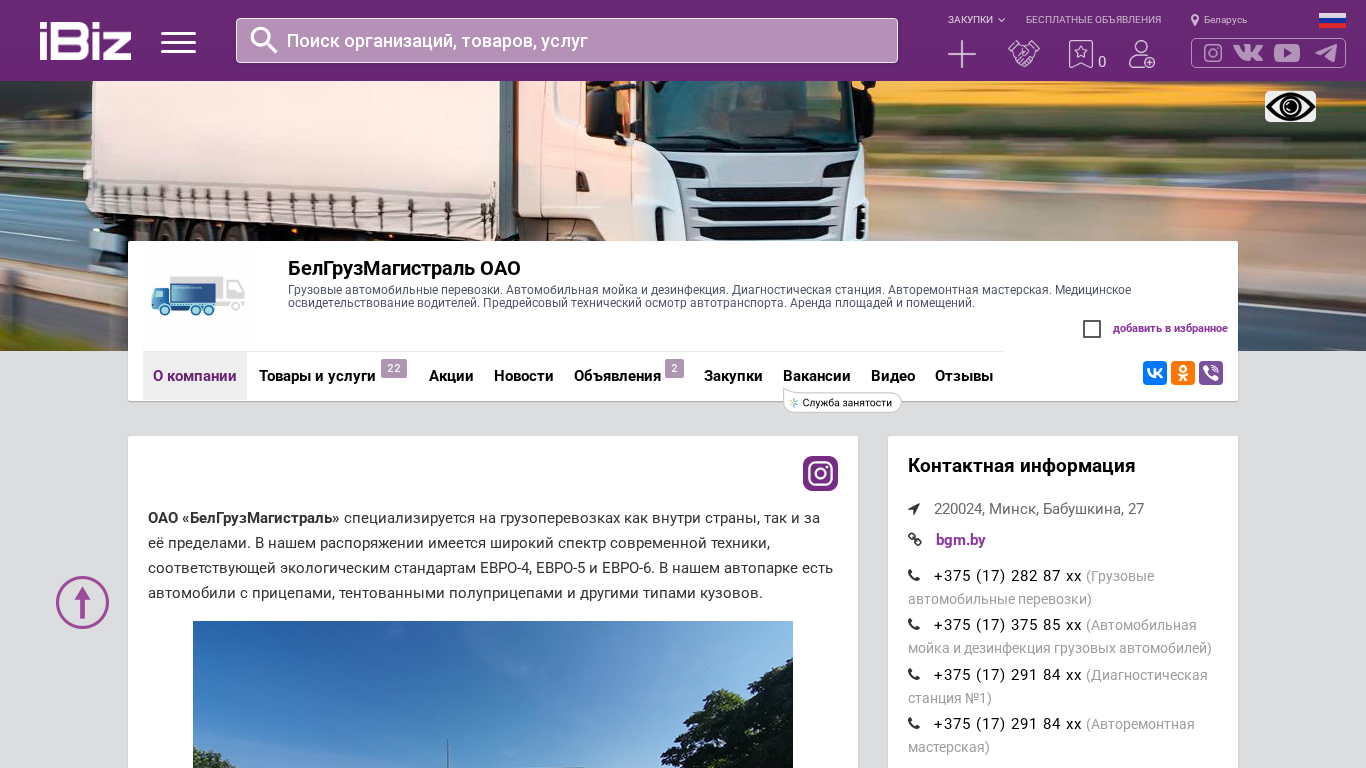
Task: Open the 'Вакансии' tab
Action: pos(816,376)
